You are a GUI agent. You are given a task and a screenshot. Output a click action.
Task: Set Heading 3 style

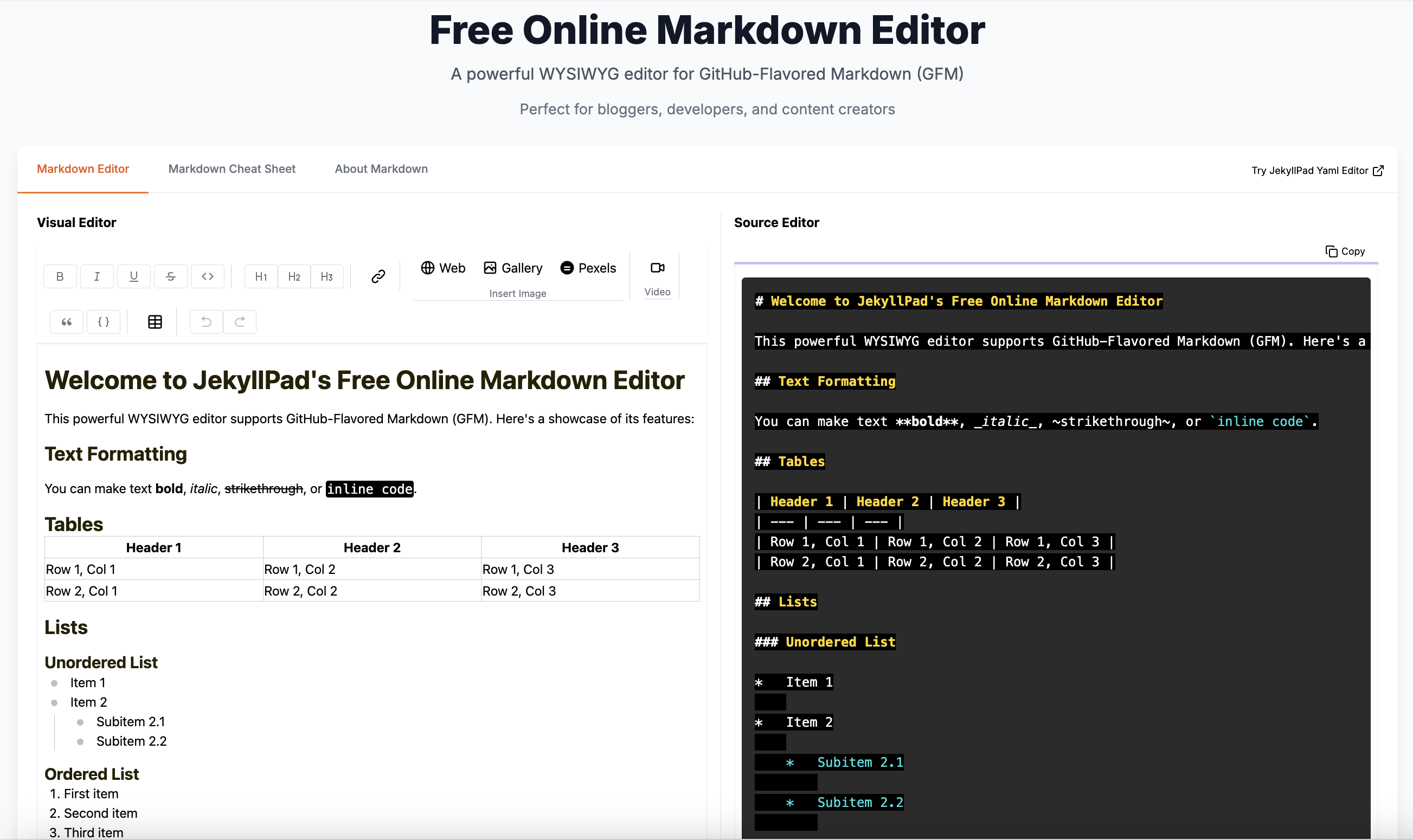pyautogui.click(x=327, y=276)
